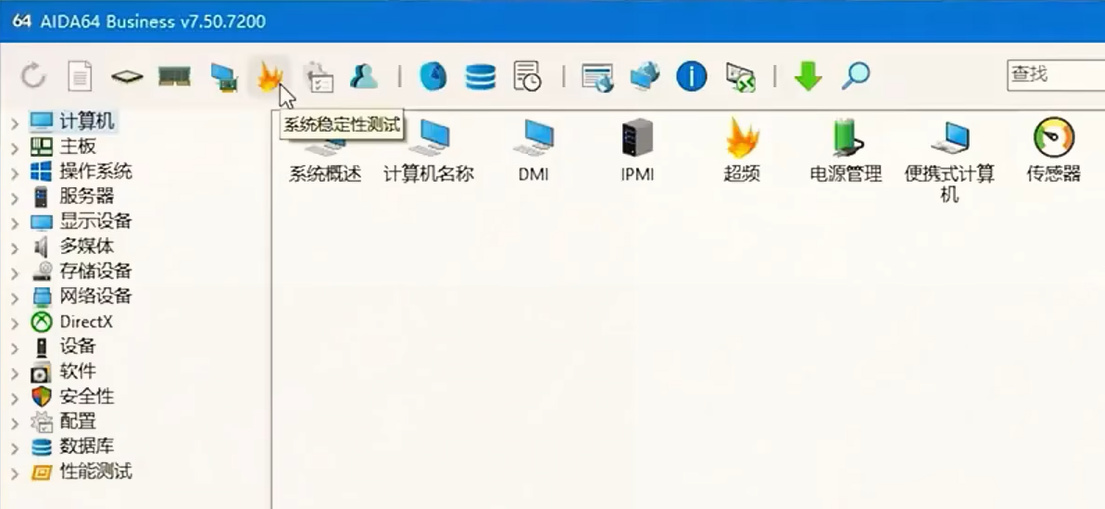Expand the 主板 tree node chevron
Image resolution: width=1105 pixels, height=509 pixels.
click(15, 147)
